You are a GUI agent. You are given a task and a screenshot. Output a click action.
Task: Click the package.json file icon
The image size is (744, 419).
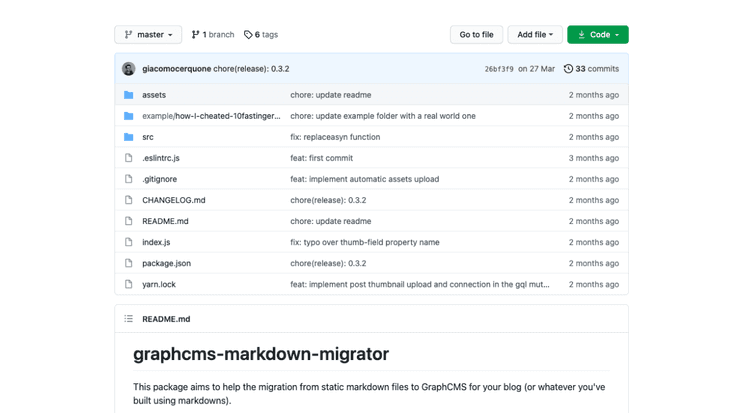[x=129, y=263]
